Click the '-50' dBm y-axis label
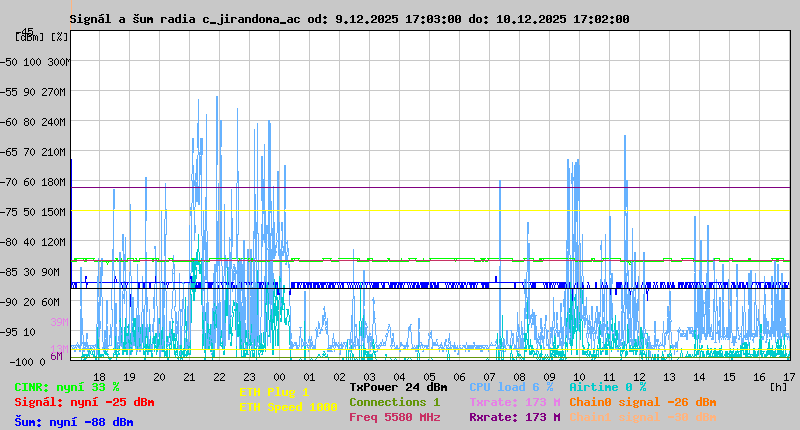Image resolution: width=800 pixels, height=430 pixels. tap(9, 62)
